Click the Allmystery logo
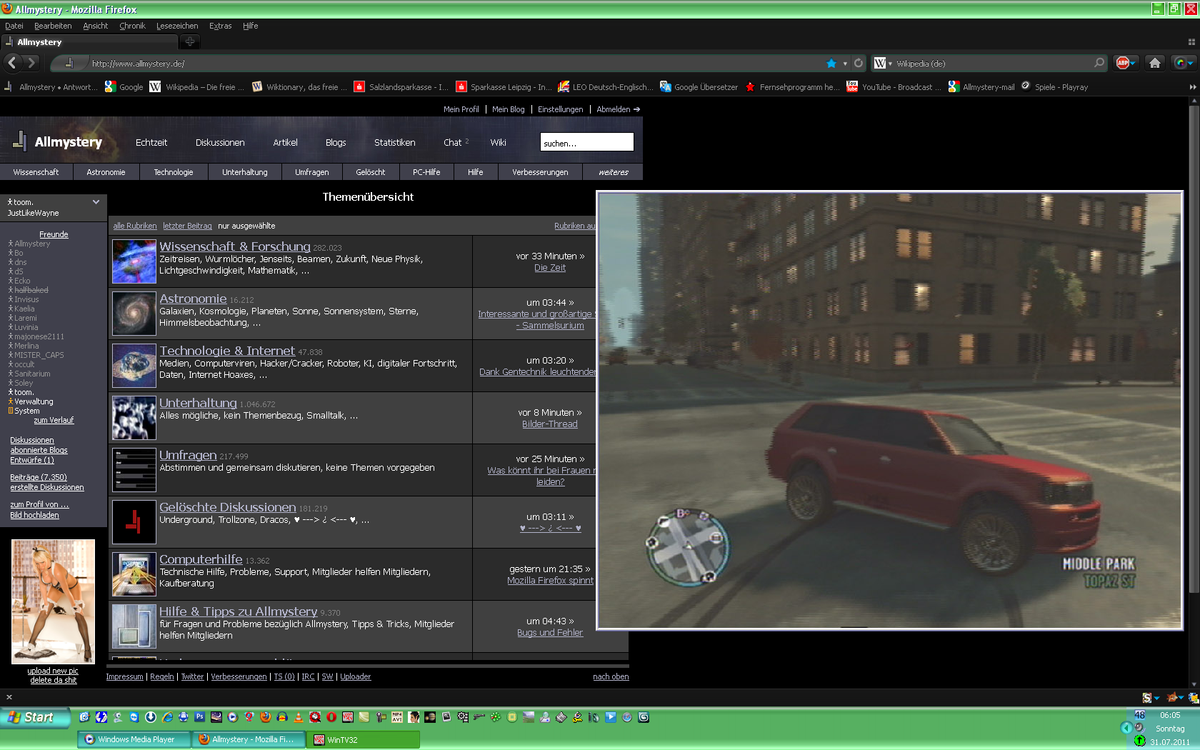The height and width of the screenshot is (750, 1200). 58,142
